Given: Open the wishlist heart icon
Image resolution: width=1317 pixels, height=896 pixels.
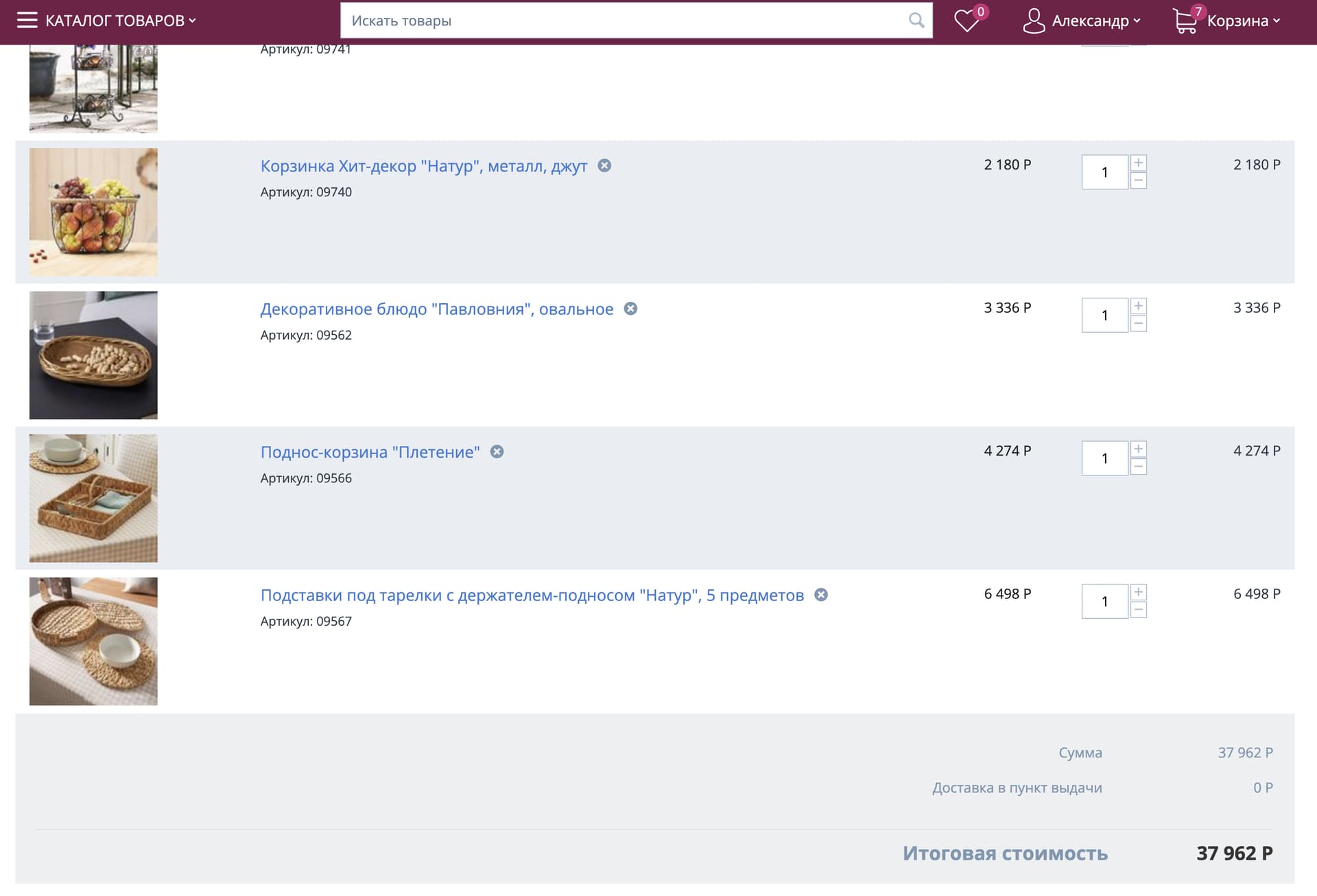Looking at the screenshot, I should [966, 21].
